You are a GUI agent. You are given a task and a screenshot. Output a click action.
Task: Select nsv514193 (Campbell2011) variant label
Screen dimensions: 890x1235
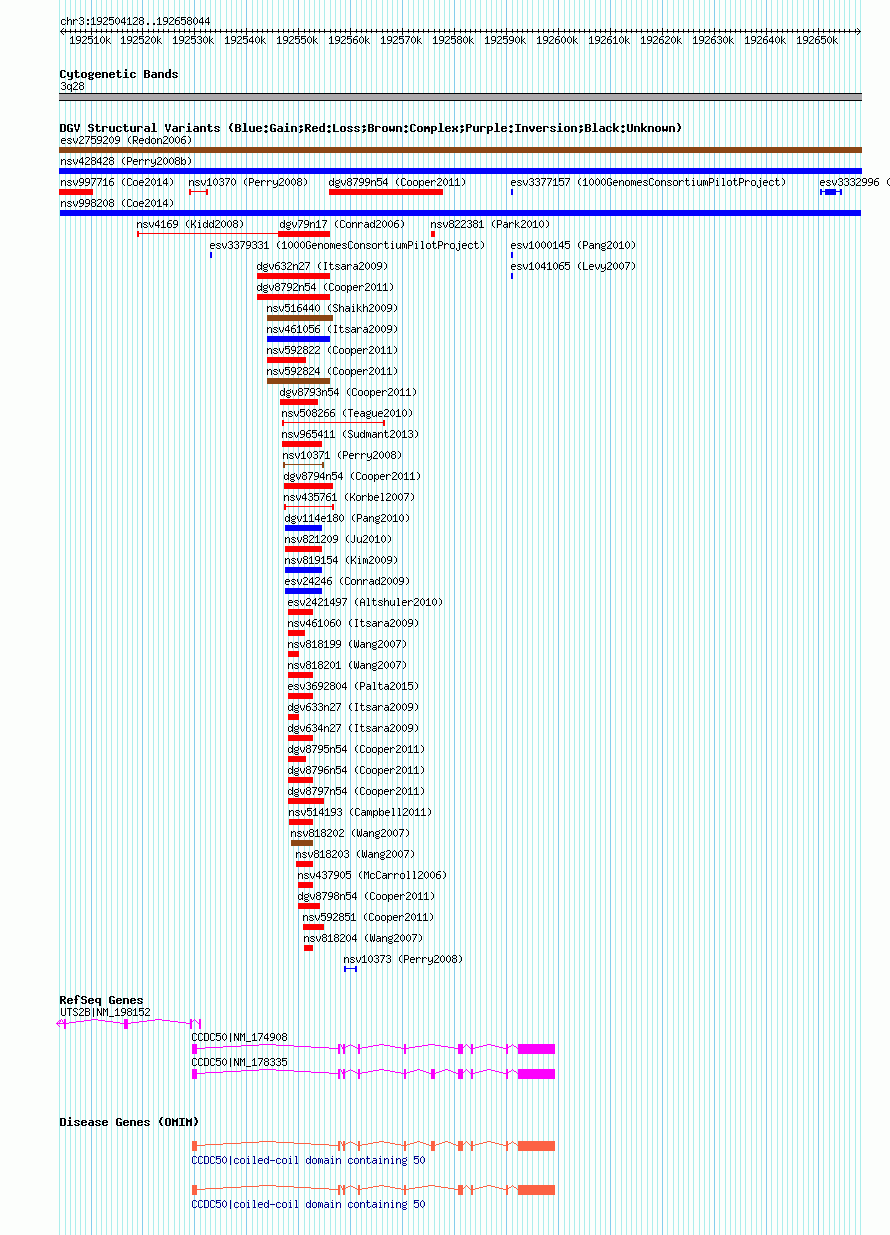[360, 812]
